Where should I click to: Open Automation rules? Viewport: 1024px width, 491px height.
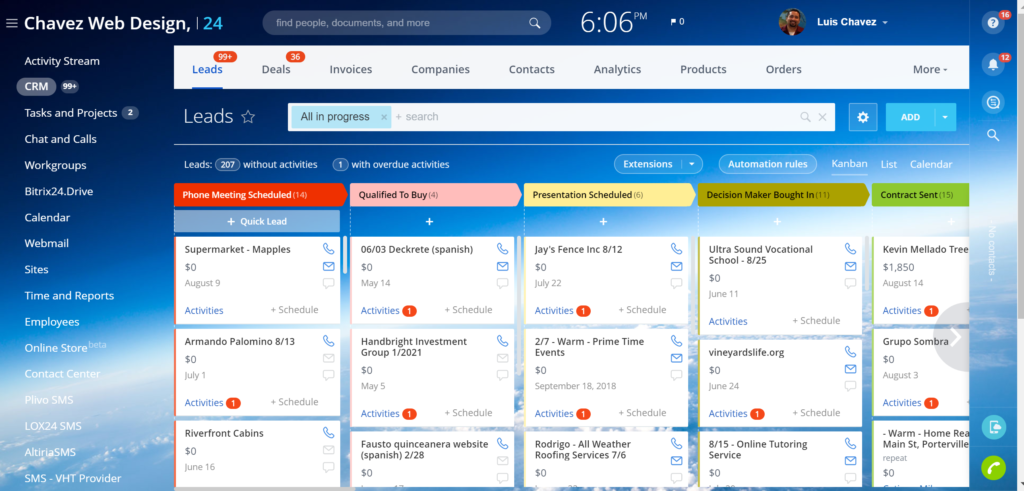pos(767,165)
